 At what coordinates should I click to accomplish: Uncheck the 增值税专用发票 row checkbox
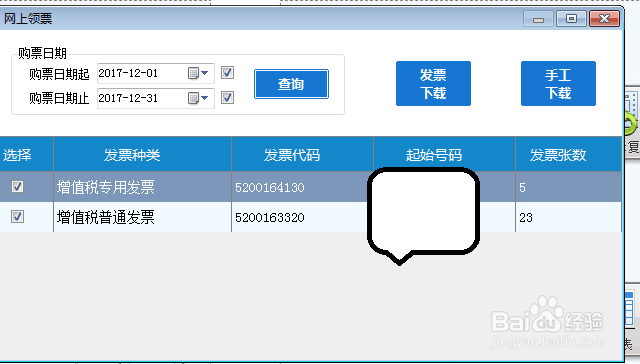(x=17, y=187)
